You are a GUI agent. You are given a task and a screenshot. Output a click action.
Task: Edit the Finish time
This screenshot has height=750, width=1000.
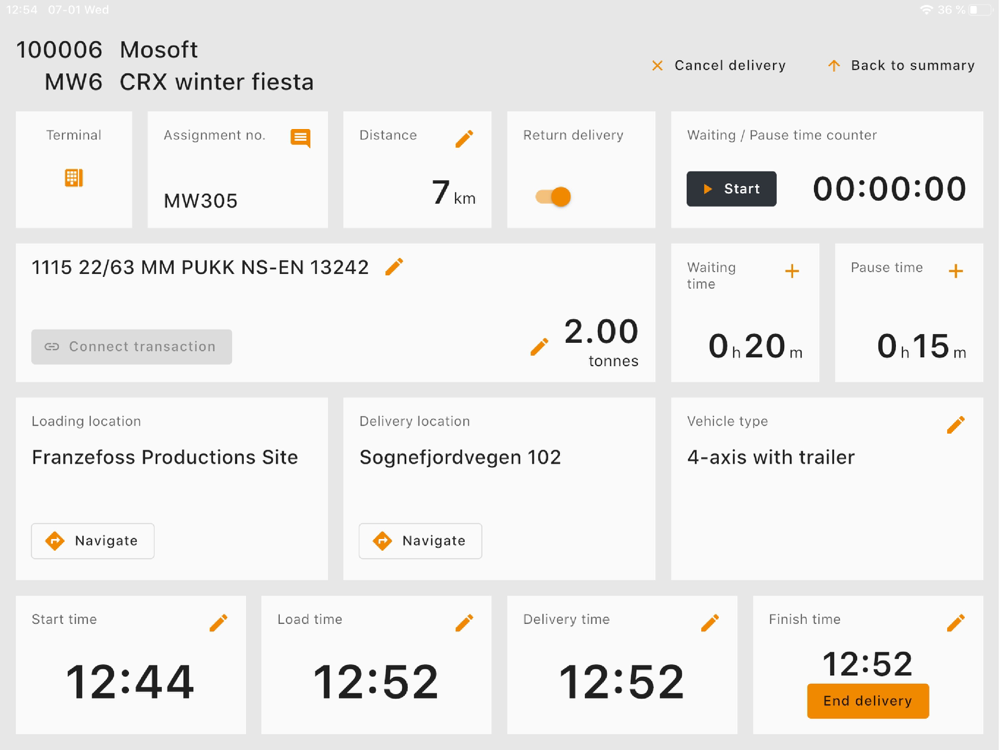[x=955, y=622]
